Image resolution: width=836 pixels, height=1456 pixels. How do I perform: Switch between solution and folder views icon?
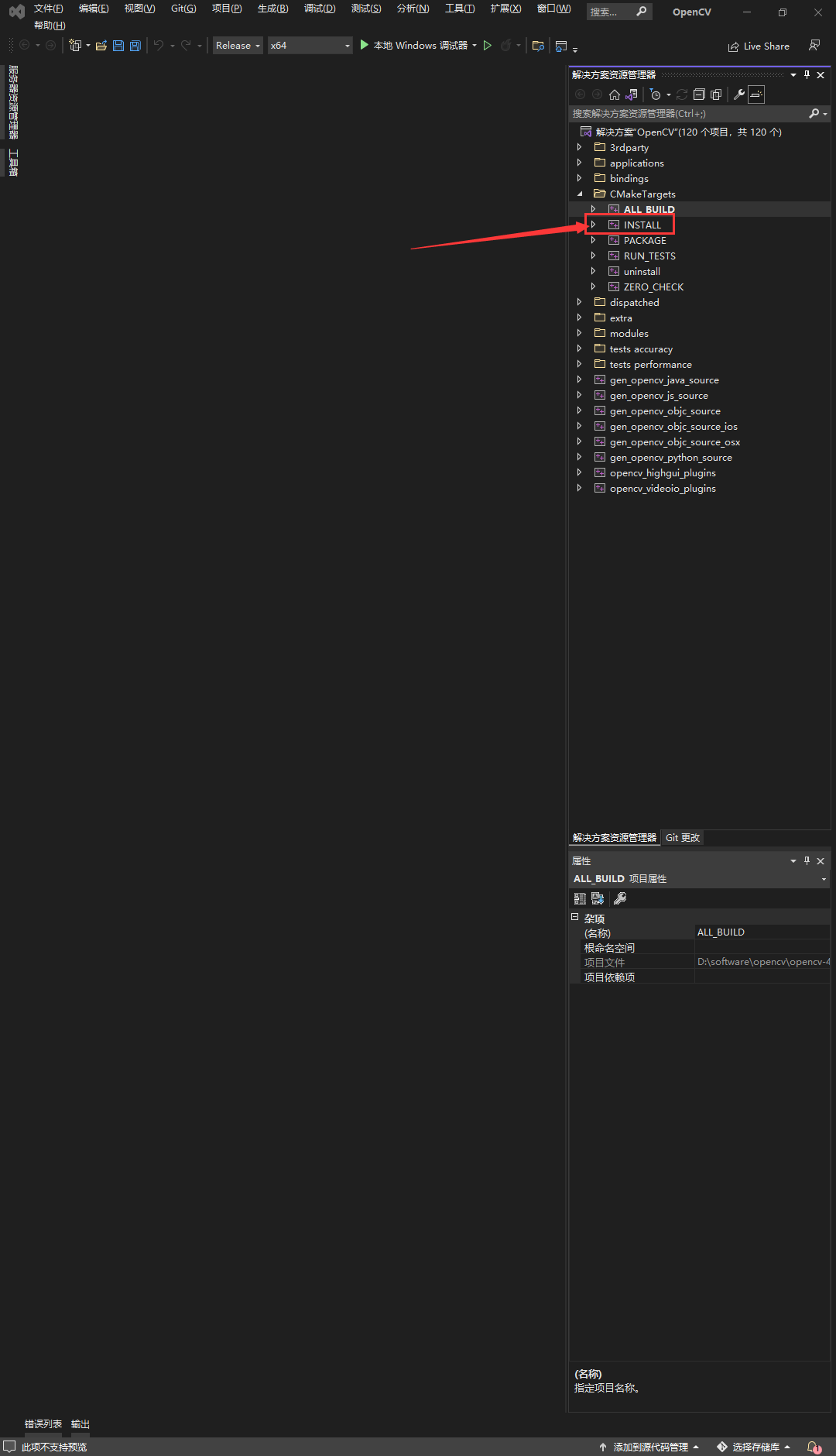pyautogui.click(x=632, y=94)
